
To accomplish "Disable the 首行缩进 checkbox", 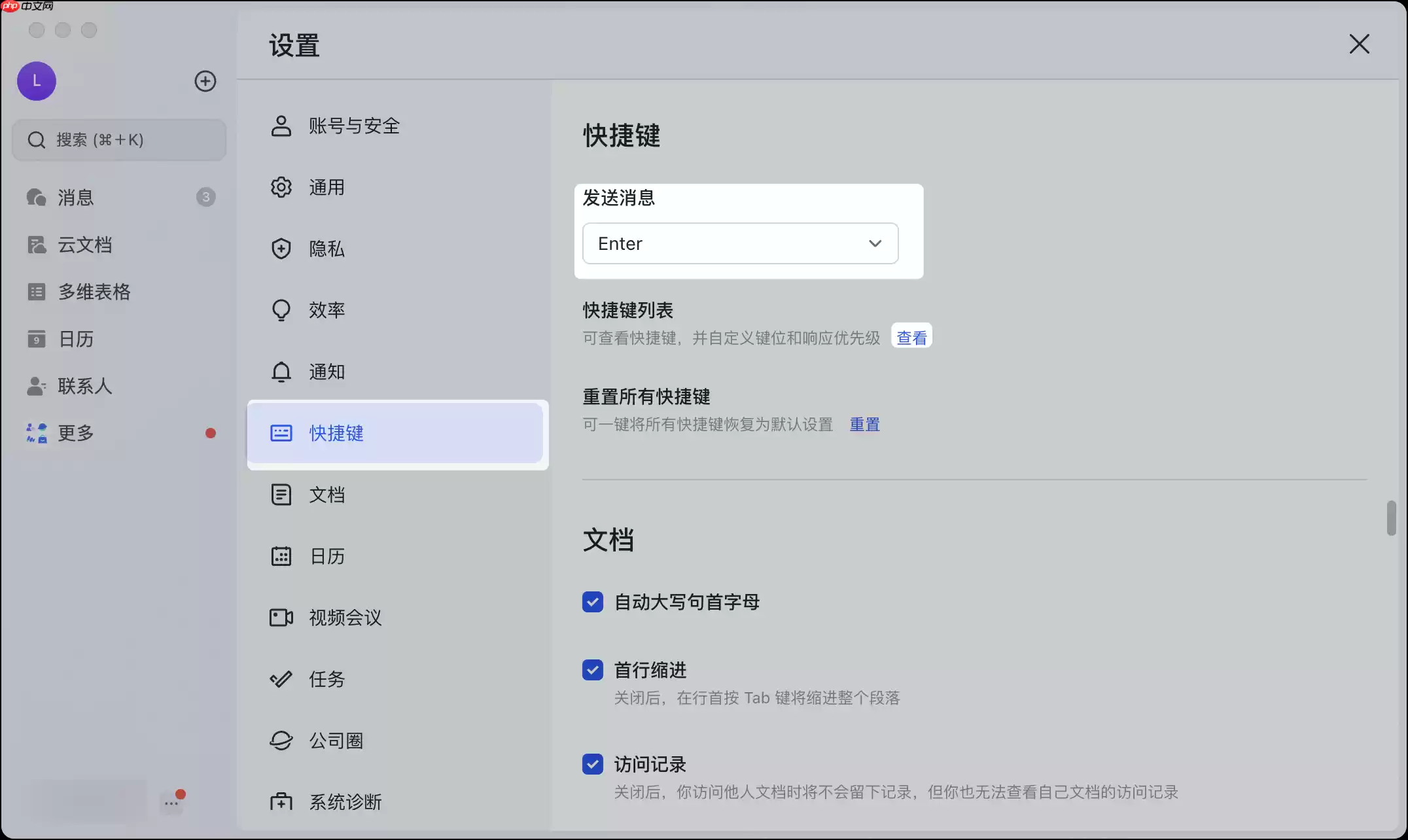I will point(592,670).
